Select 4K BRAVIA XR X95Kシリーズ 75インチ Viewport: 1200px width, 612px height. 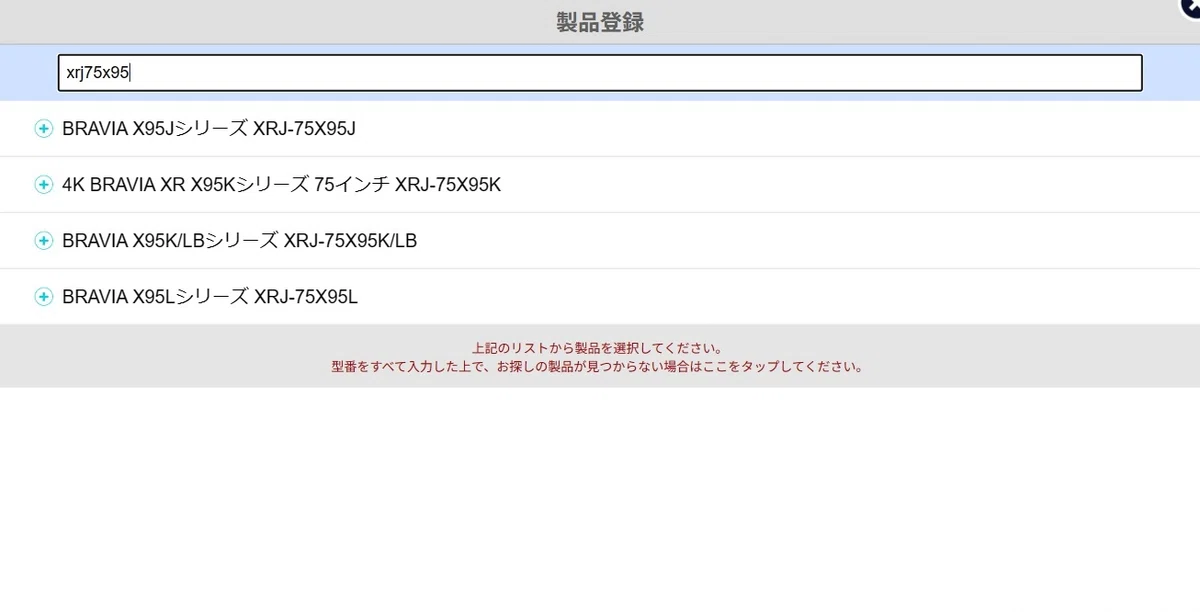pyautogui.click(x=281, y=185)
